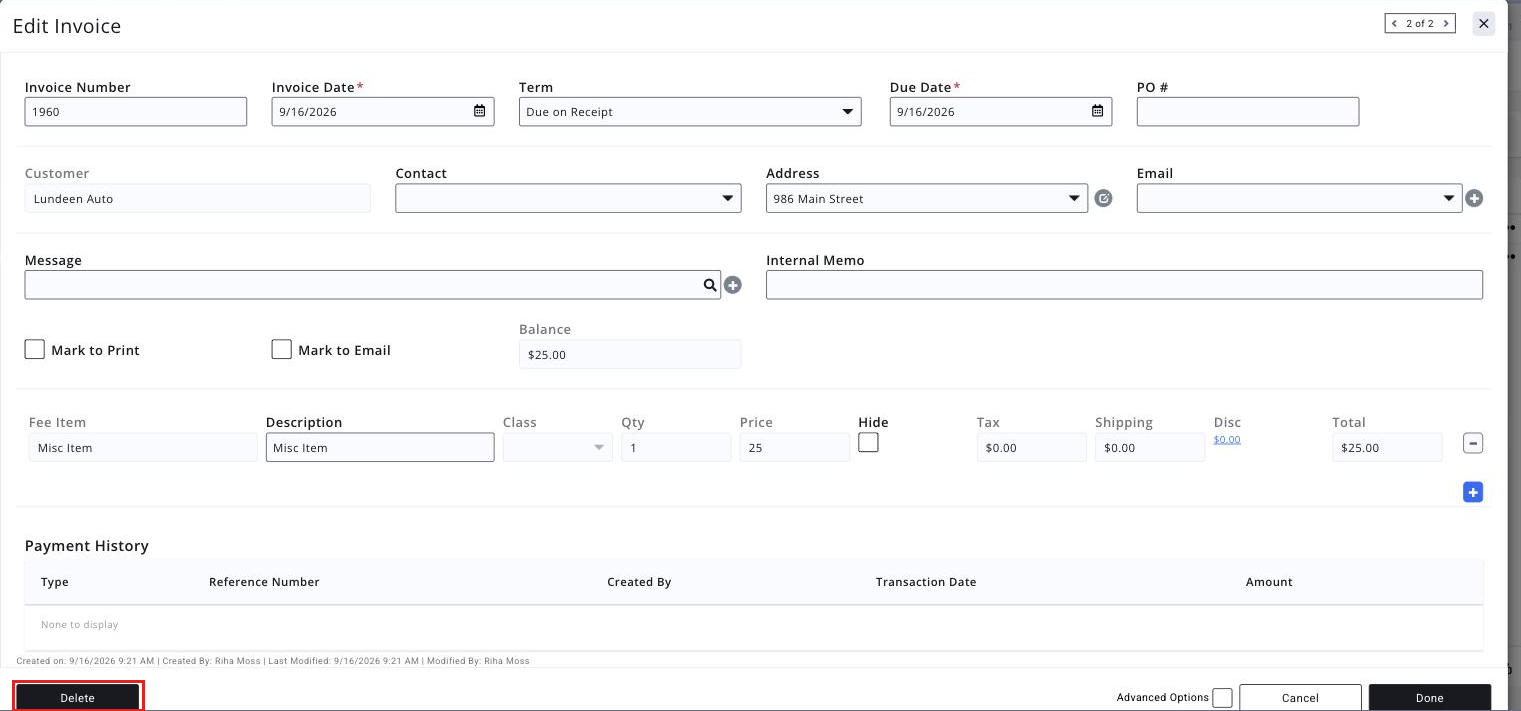Click the Transaction Date column header
1521x711 pixels.
926,582
